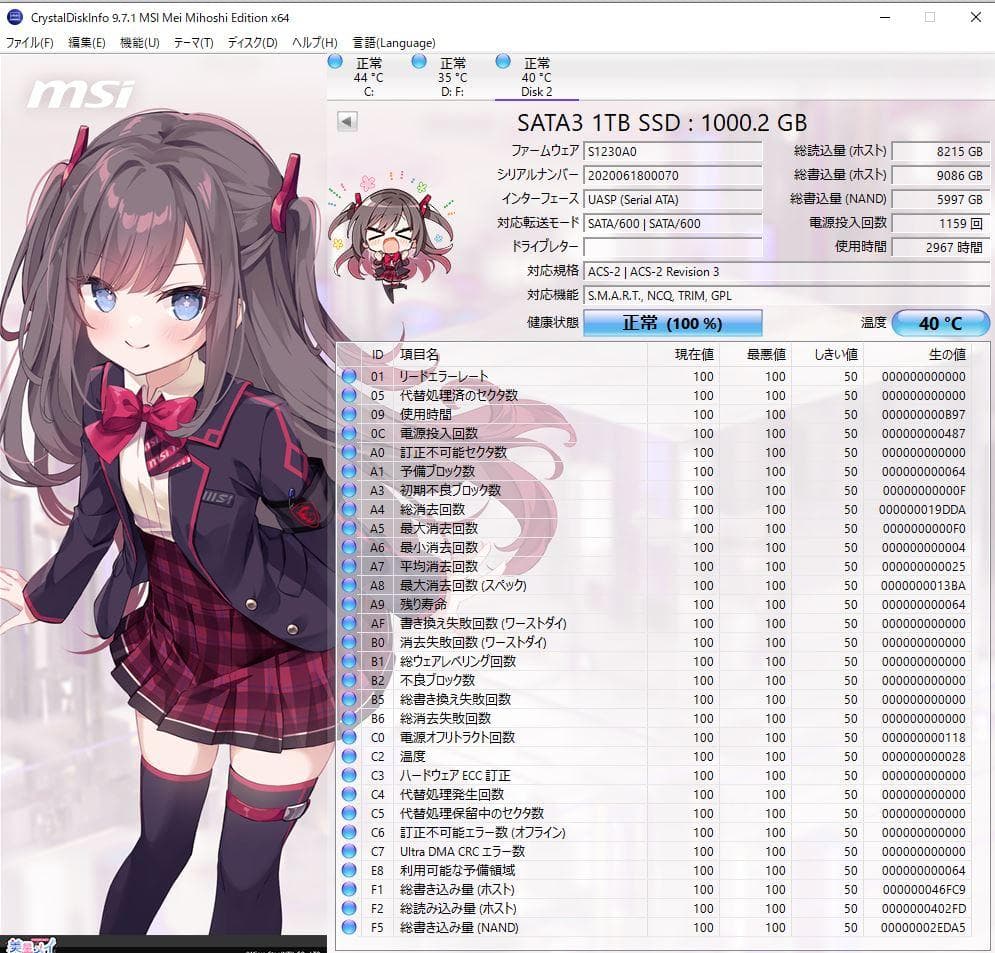Click the back navigation arrow icon
Viewport: 995px width, 953px height.
[347, 120]
